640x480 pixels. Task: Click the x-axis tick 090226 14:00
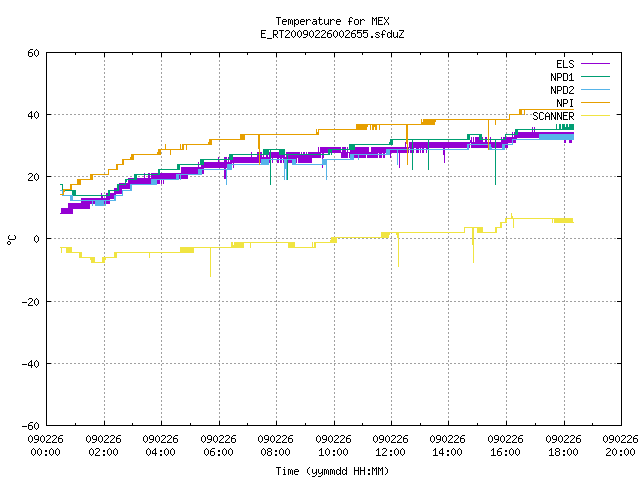tap(448, 446)
